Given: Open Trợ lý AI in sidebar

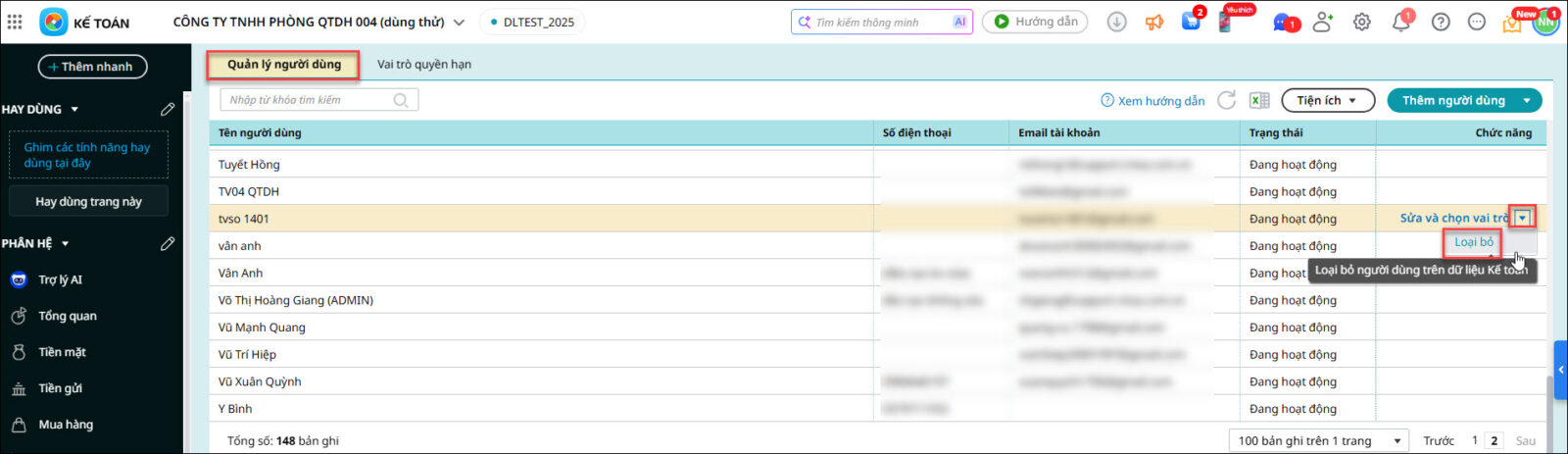Looking at the screenshot, I should click(60, 279).
